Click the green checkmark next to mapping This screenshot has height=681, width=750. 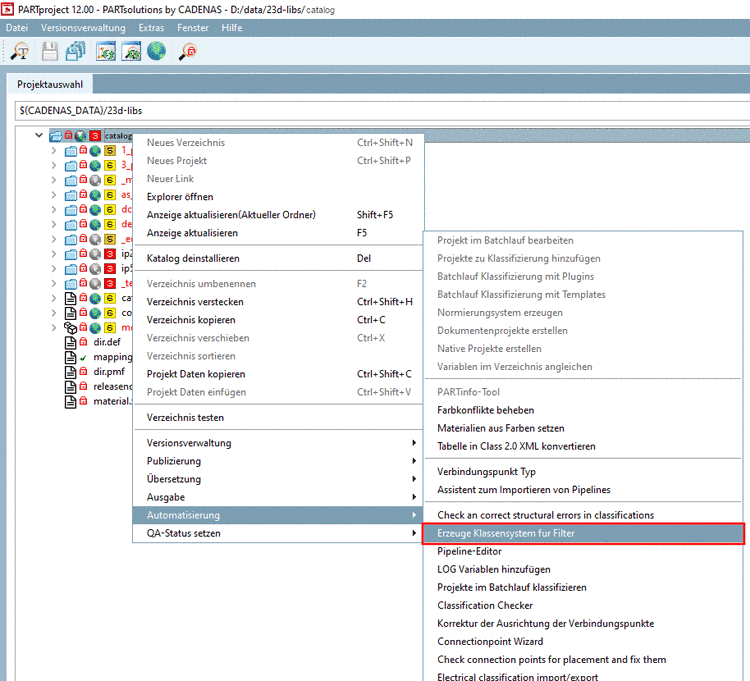[x=83, y=358]
